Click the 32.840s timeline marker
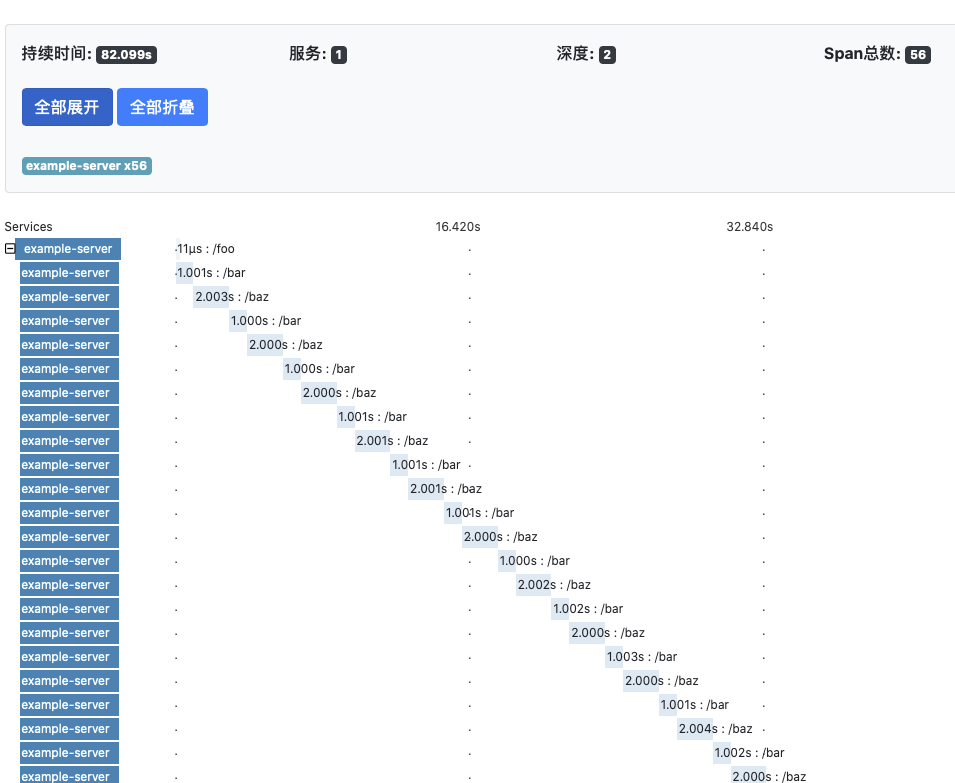Image resolution: width=955 pixels, height=783 pixels. coord(749,227)
